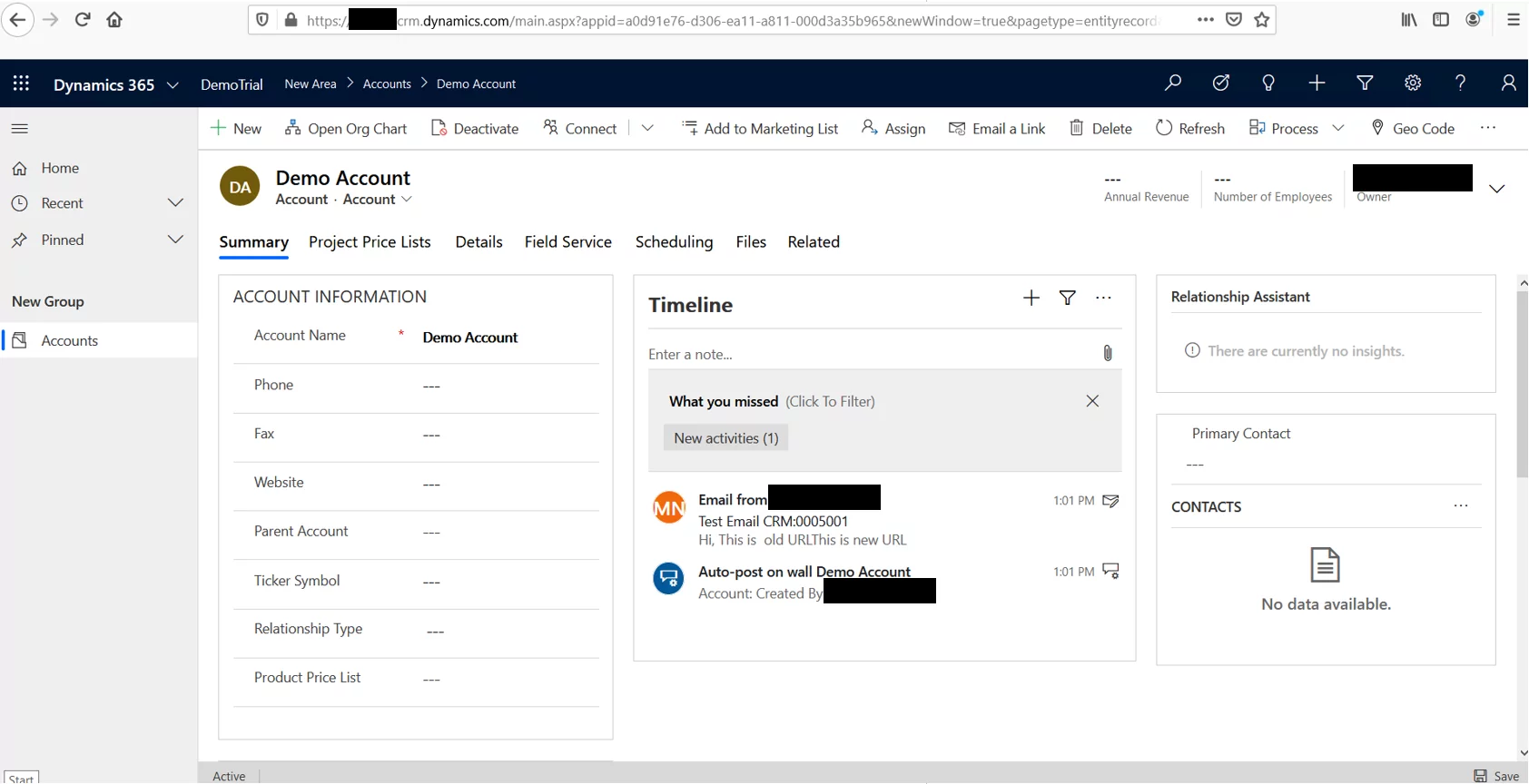Switch to the Details tab
1529x784 pixels.
pos(478,242)
